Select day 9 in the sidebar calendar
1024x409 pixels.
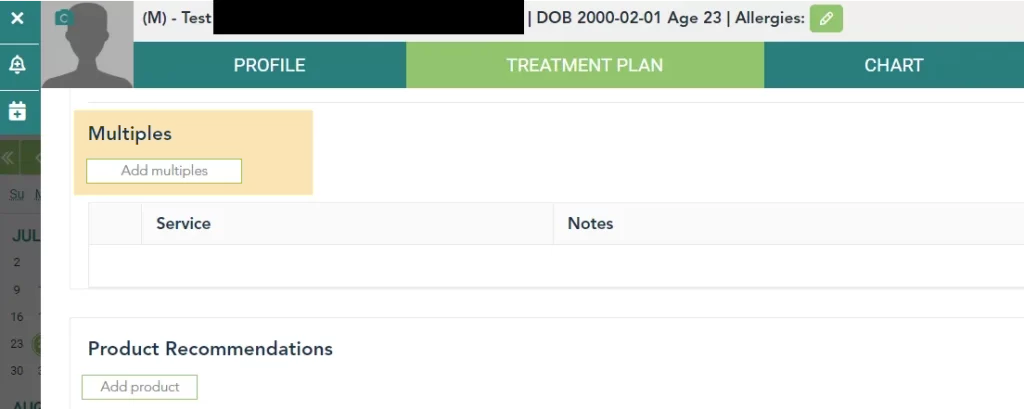tap(17, 290)
